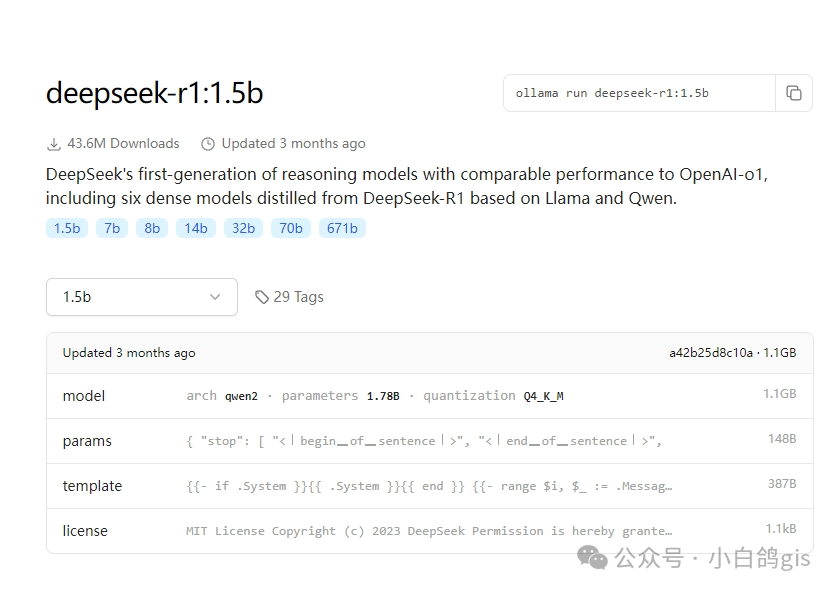Select the 32b size badge

pyautogui.click(x=243, y=228)
